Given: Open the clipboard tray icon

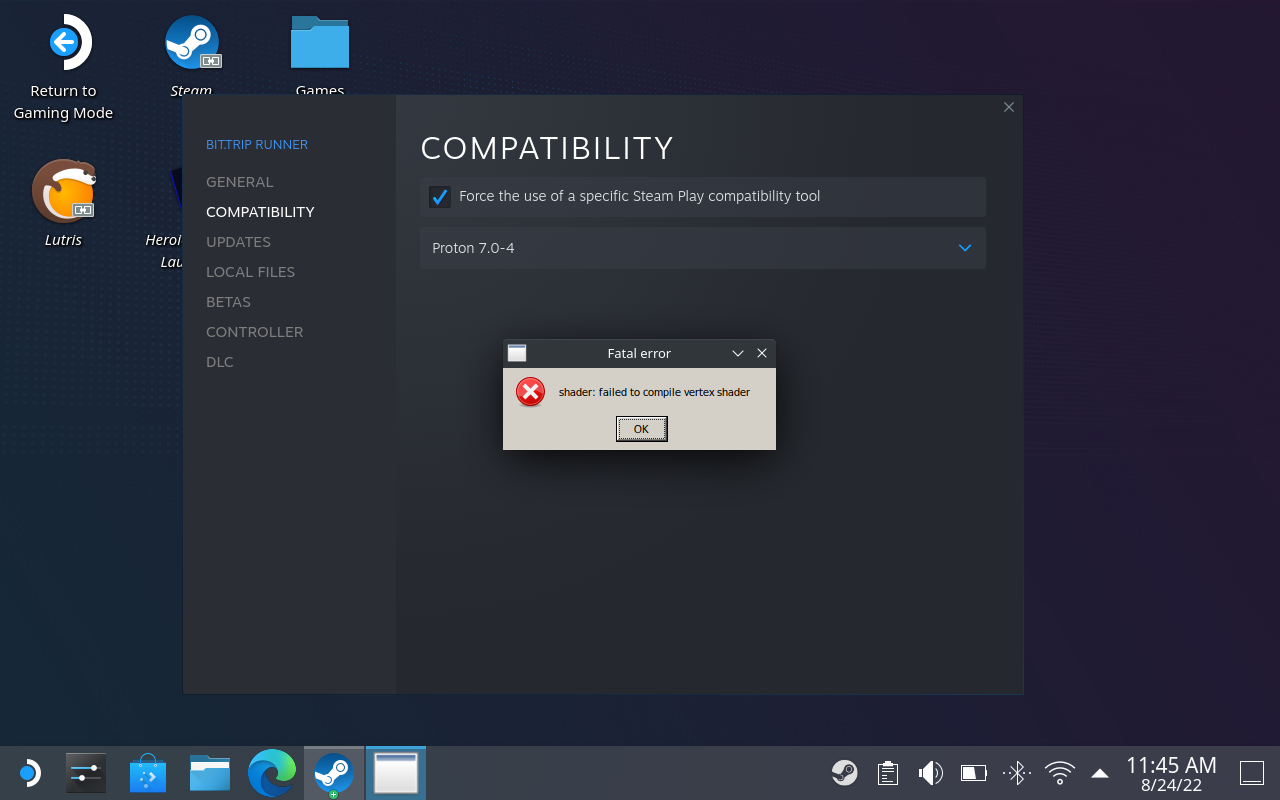Looking at the screenshot, I should click(x=887, y=772).
